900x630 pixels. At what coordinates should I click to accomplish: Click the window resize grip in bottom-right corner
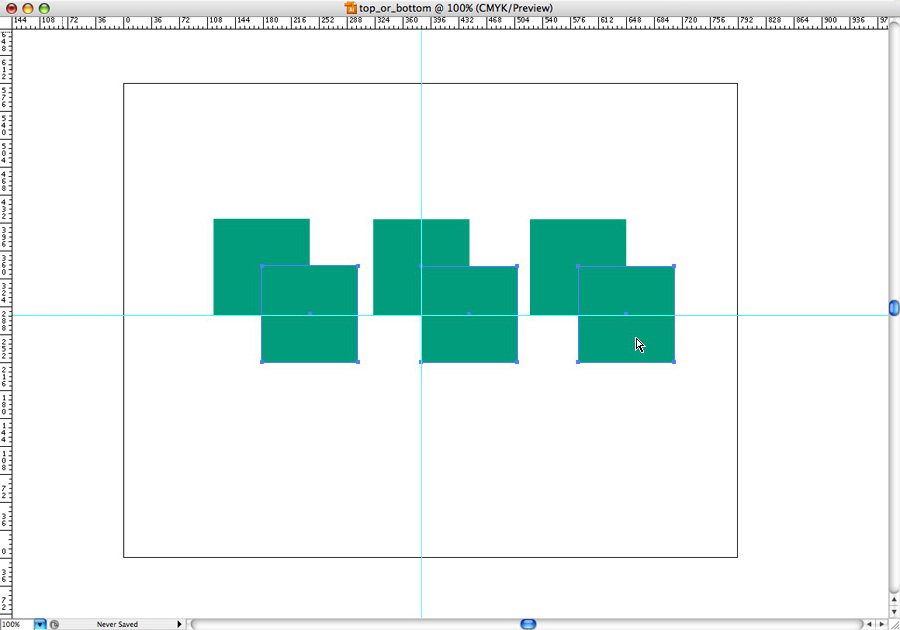pos(893,624)
